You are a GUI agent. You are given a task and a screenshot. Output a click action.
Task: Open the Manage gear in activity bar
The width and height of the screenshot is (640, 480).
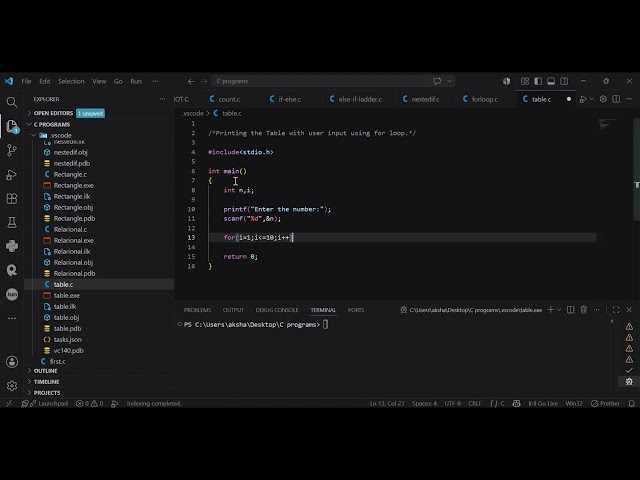pos(12,386)
